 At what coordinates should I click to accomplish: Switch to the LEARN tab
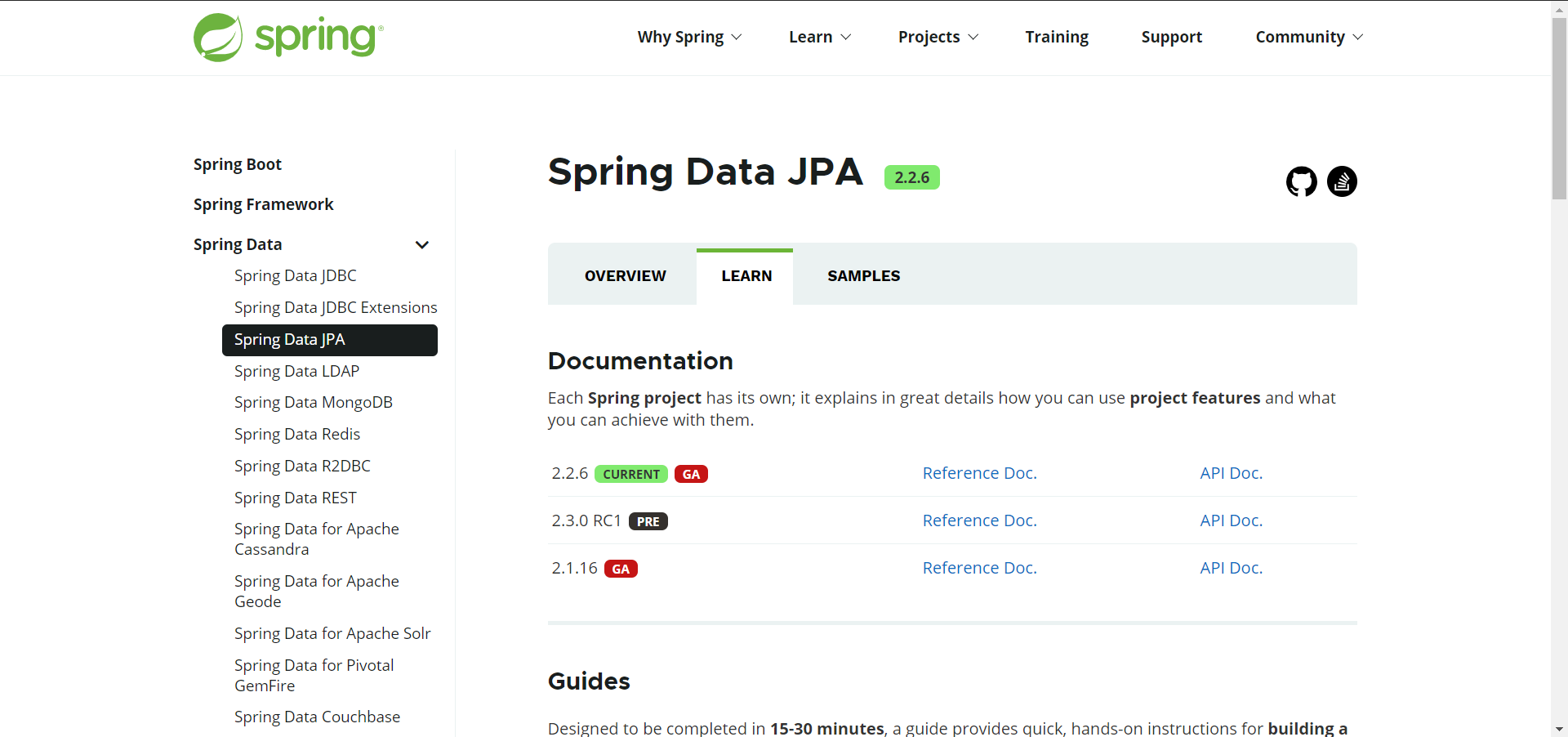pos(746,276)
